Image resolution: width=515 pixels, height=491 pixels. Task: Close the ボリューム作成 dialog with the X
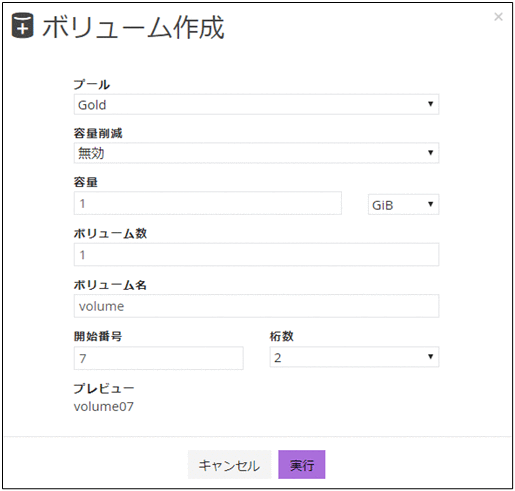pyautogui.click(x=498, y=17)
